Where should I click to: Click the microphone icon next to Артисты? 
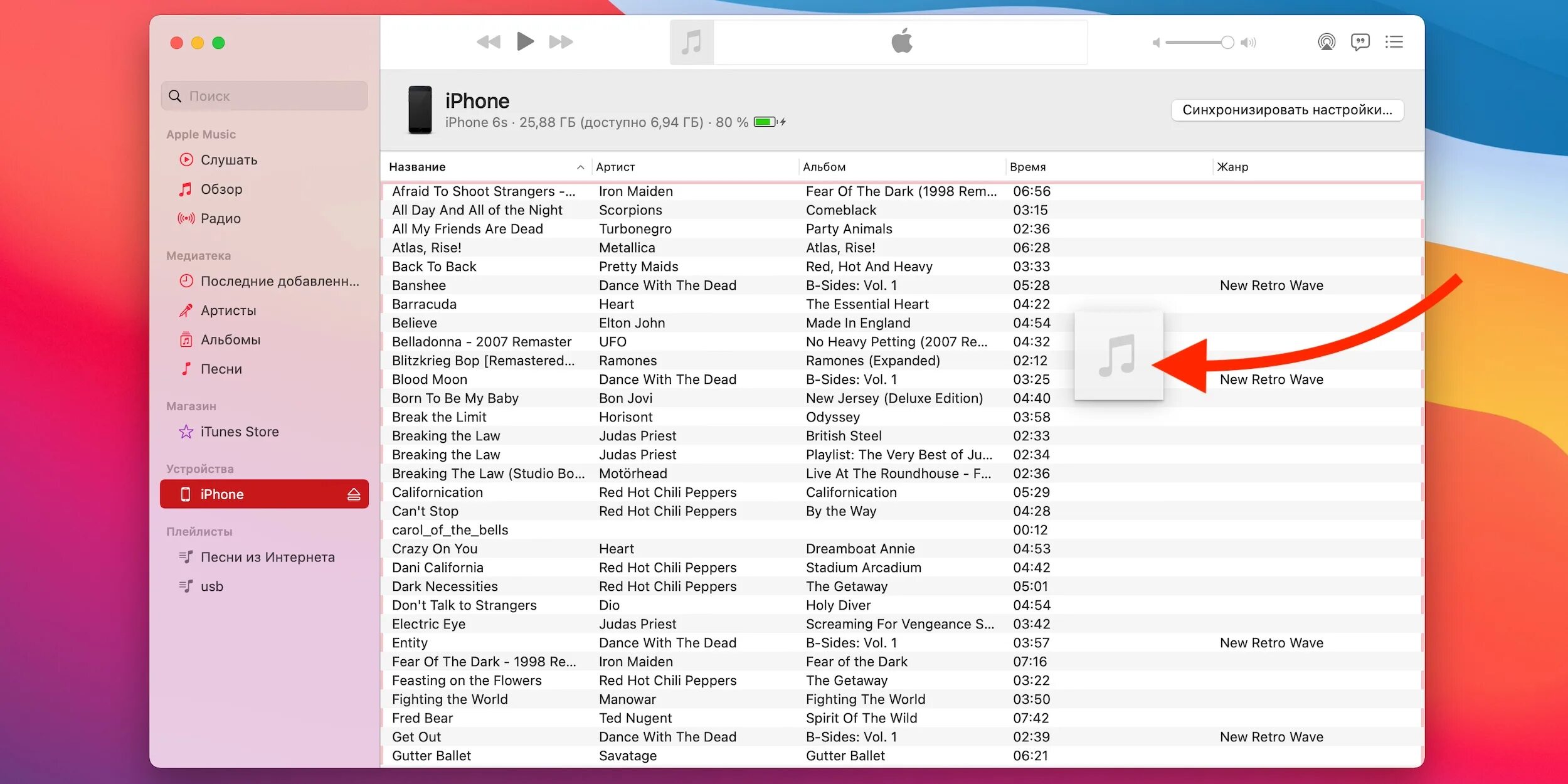186,310
